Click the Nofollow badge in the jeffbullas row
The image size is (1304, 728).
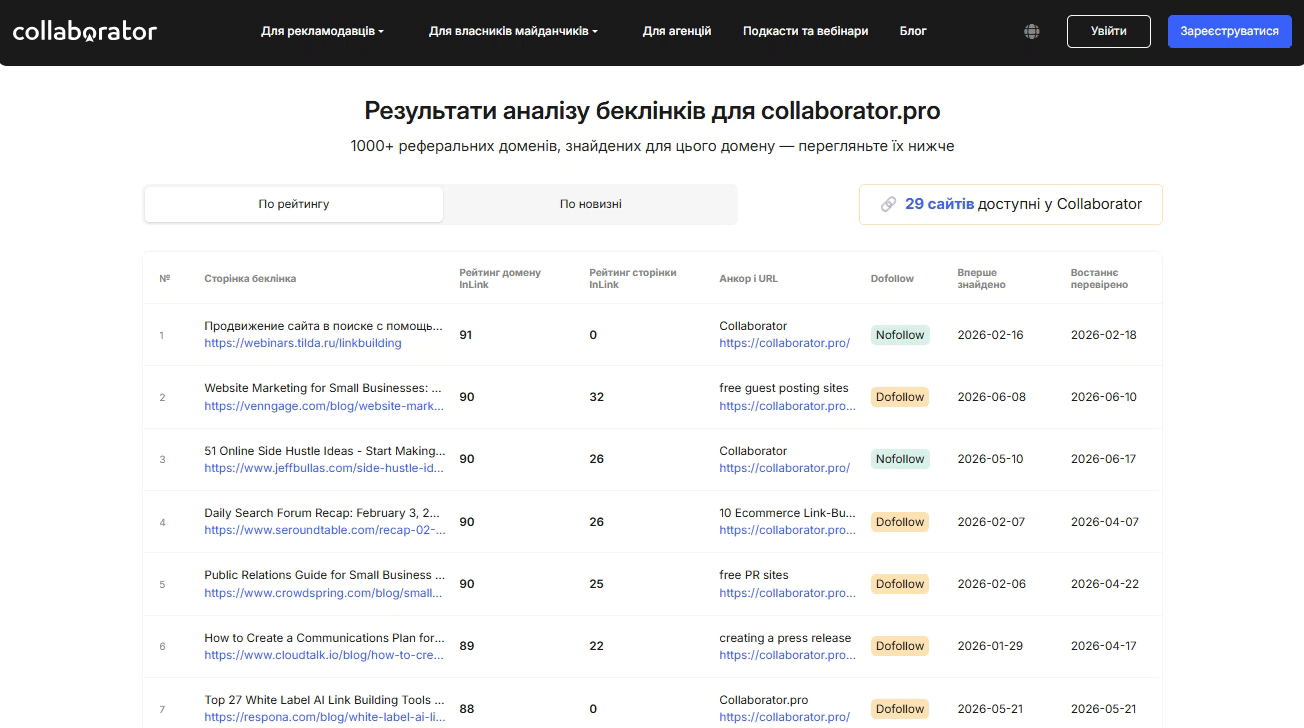coord(900,459)
